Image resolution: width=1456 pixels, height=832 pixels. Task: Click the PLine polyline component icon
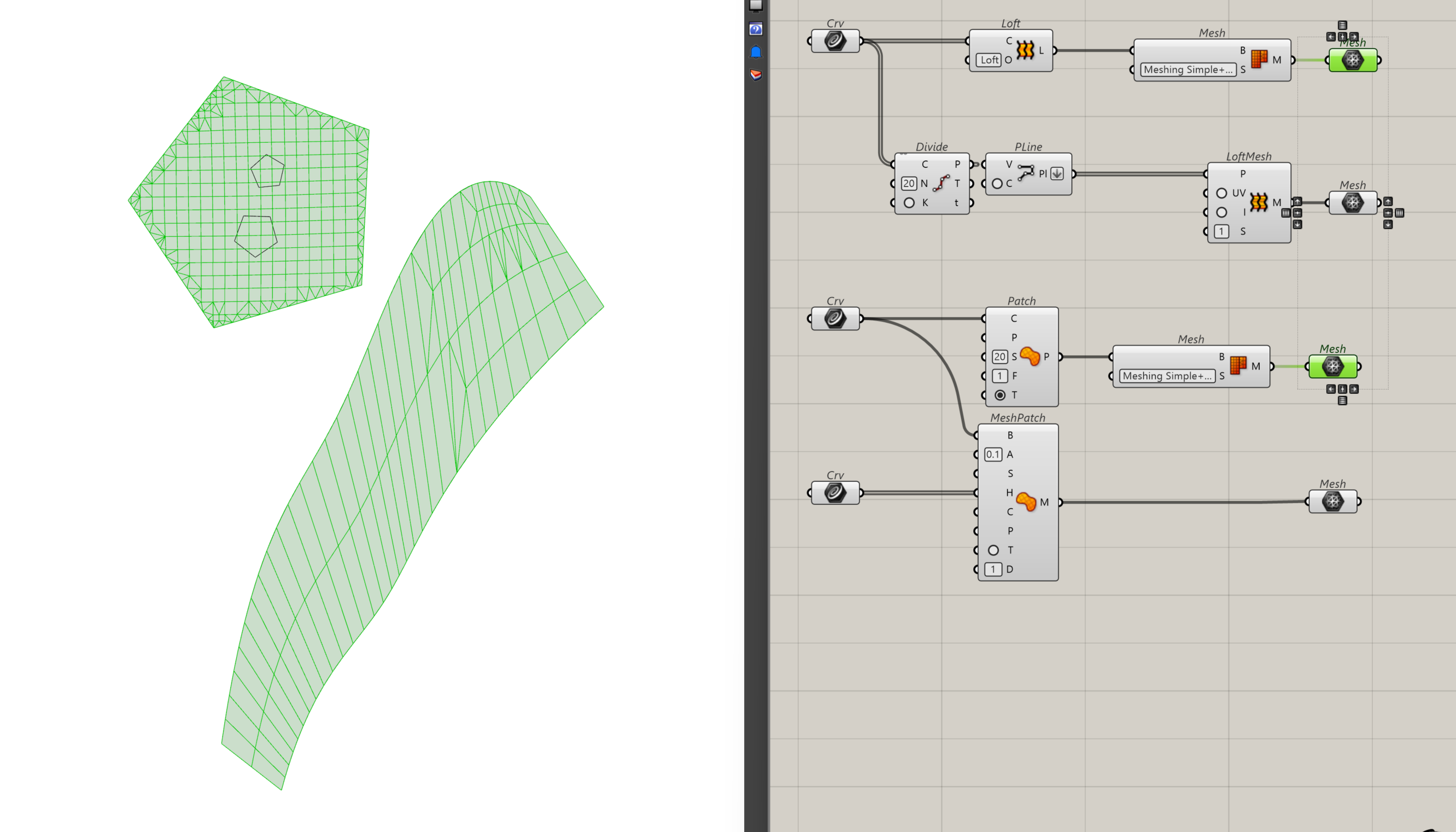pos(1026,172)
